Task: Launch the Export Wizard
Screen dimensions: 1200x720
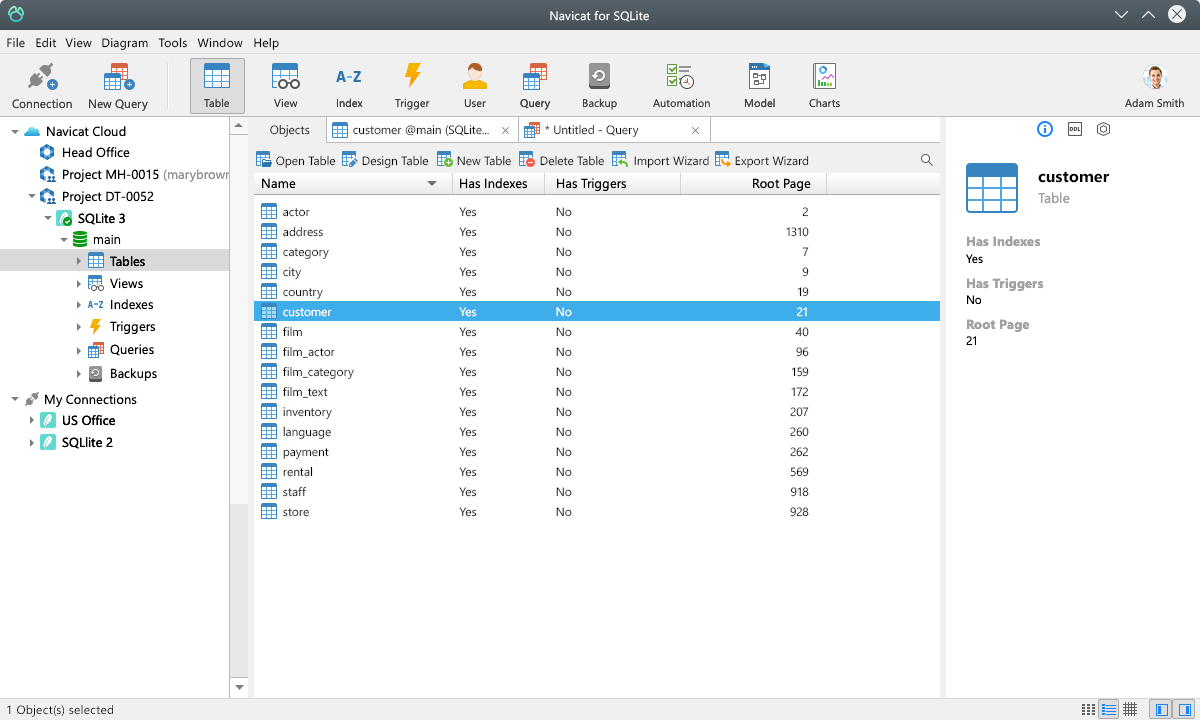Action: click(x=762, y=160)
